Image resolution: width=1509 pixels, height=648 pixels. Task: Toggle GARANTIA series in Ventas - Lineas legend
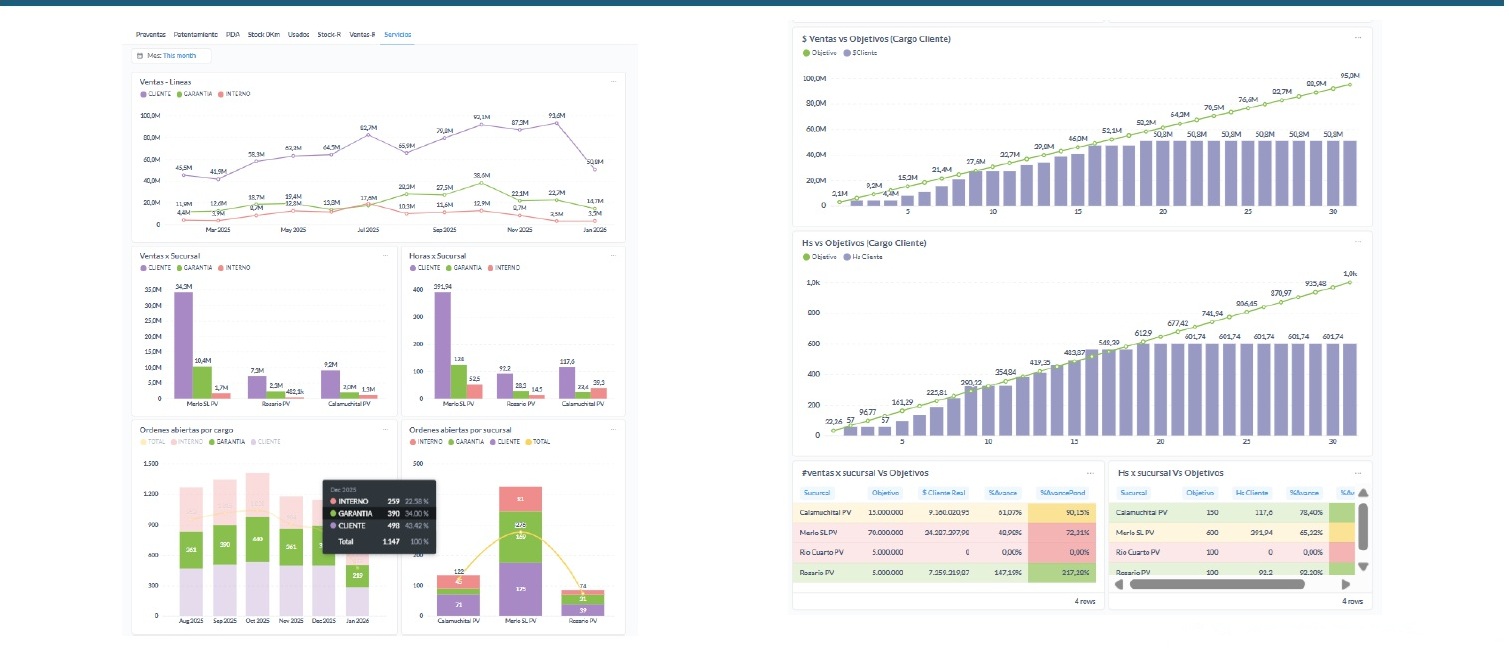coord(194,93)
